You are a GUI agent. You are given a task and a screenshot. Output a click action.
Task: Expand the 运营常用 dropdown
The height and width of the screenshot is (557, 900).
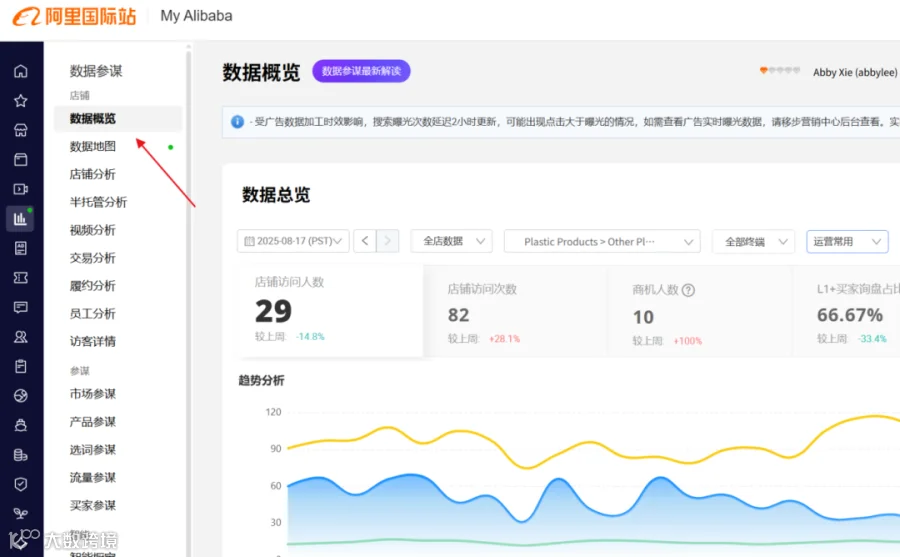point(847,242)
